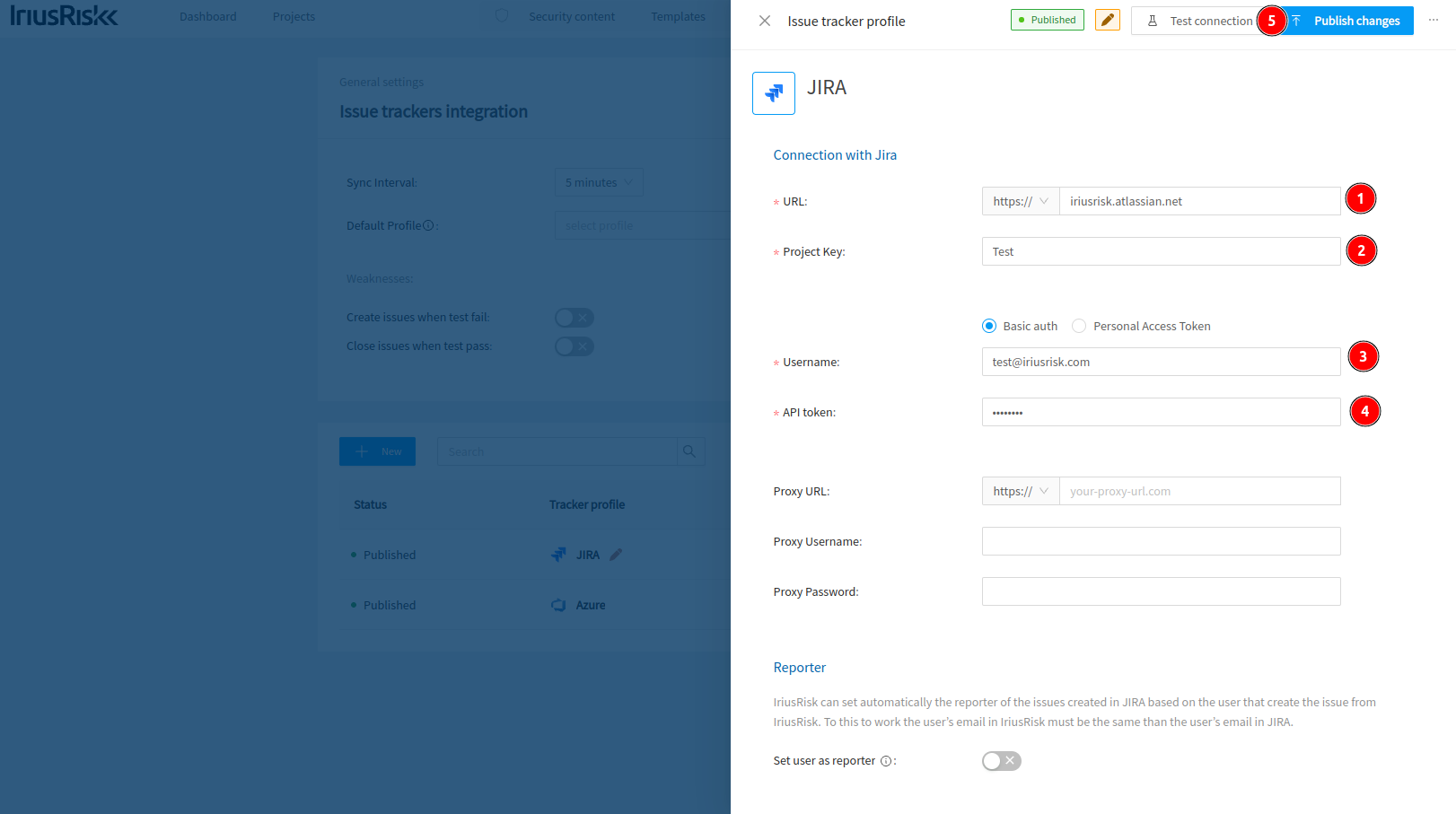Toggle Close issues when test pass
The width and height of the screenshot is (1456, 814).
[x=575, y=346]
